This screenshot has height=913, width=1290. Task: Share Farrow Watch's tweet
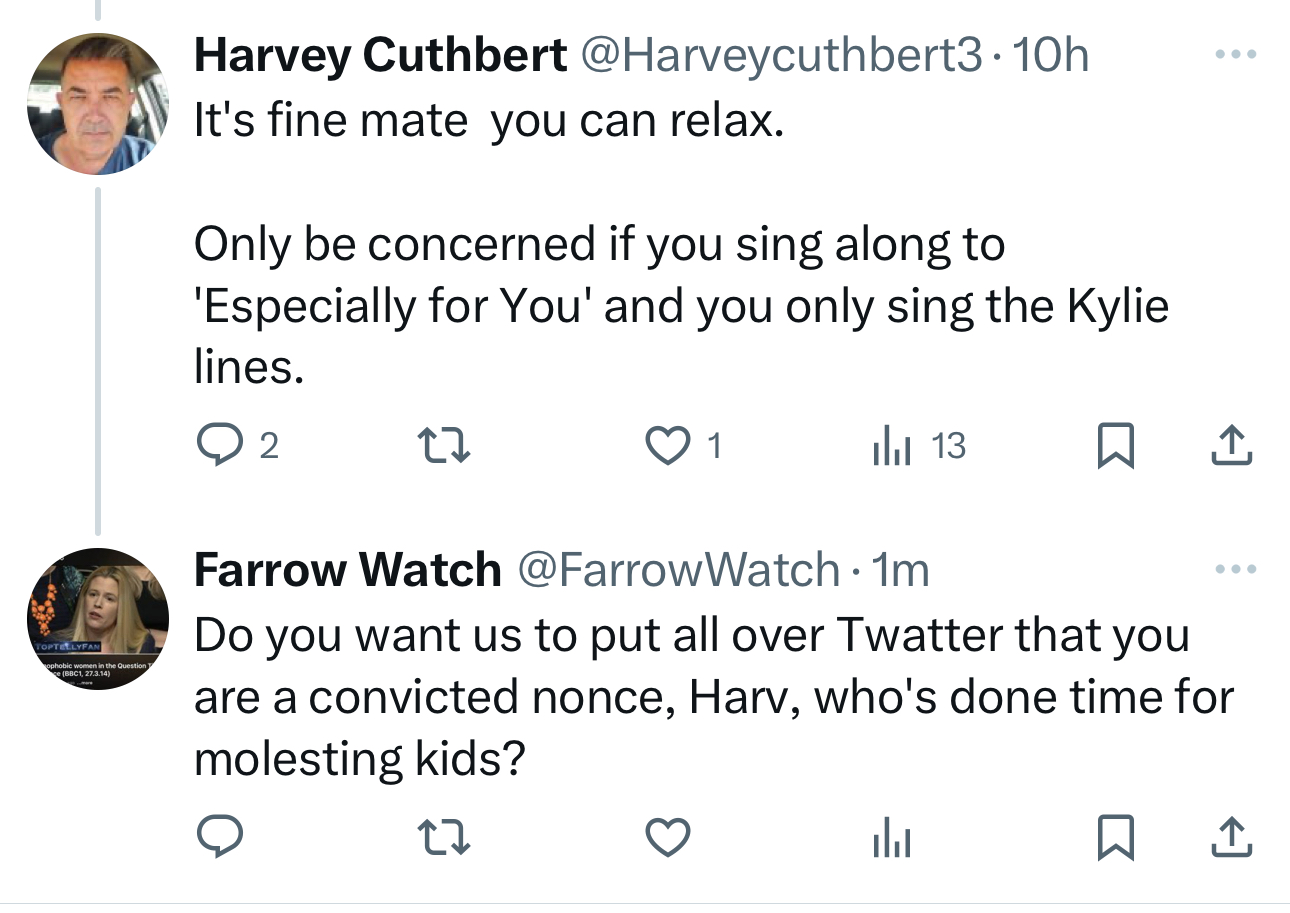[x=1232, y=838]
